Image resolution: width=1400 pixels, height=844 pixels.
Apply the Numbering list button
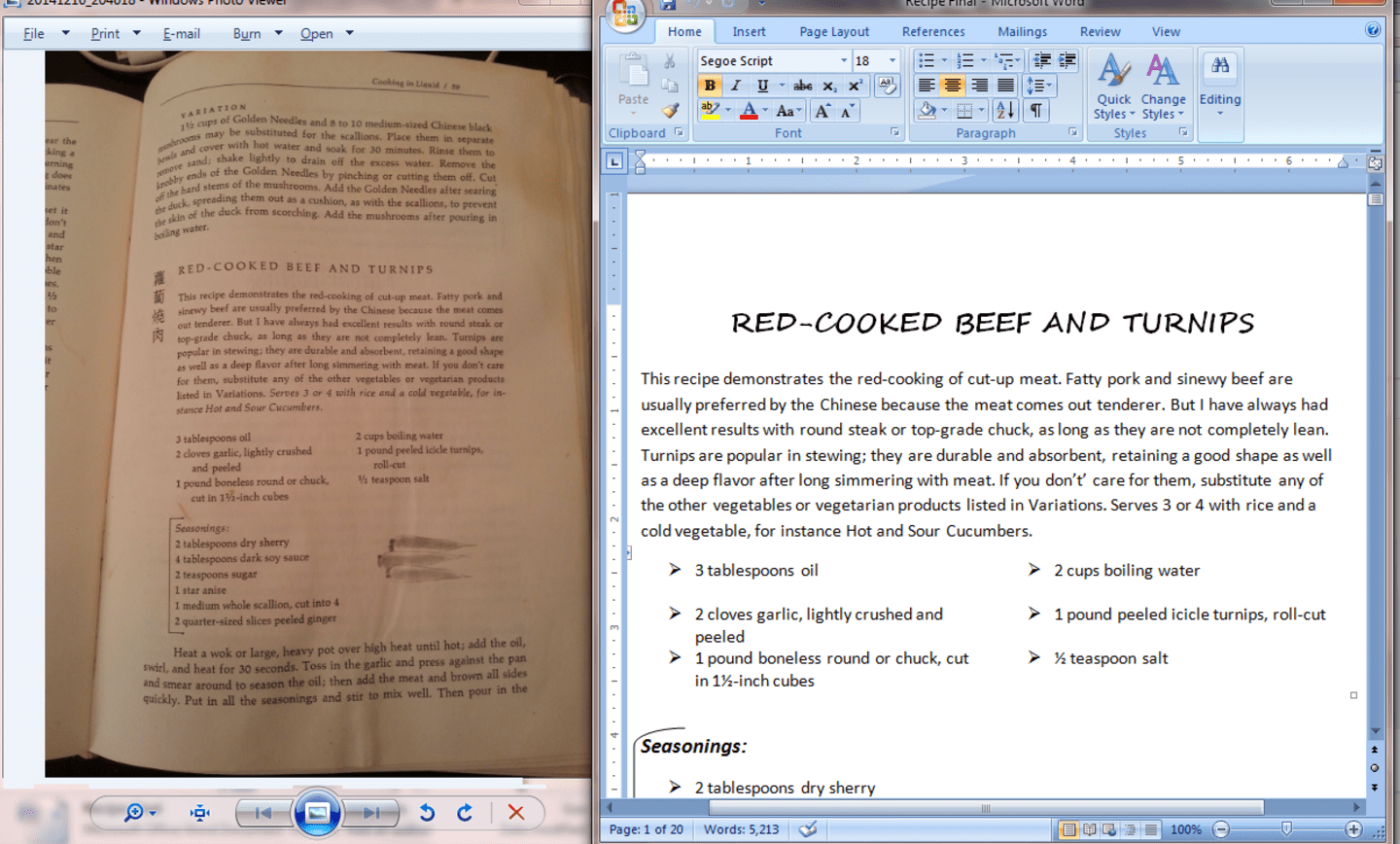pyautogui.click(x=964, y=60)
